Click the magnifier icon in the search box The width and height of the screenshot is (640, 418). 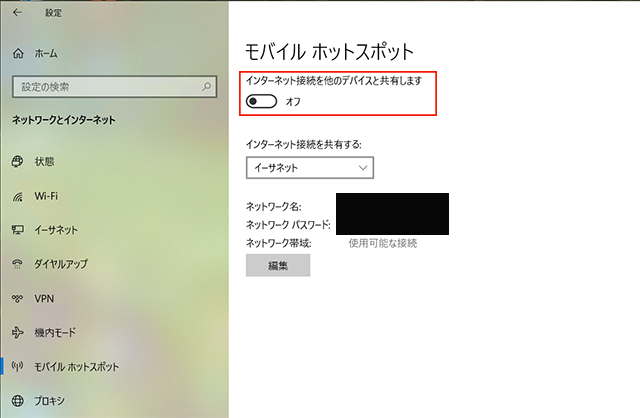[x=205, y=87]
